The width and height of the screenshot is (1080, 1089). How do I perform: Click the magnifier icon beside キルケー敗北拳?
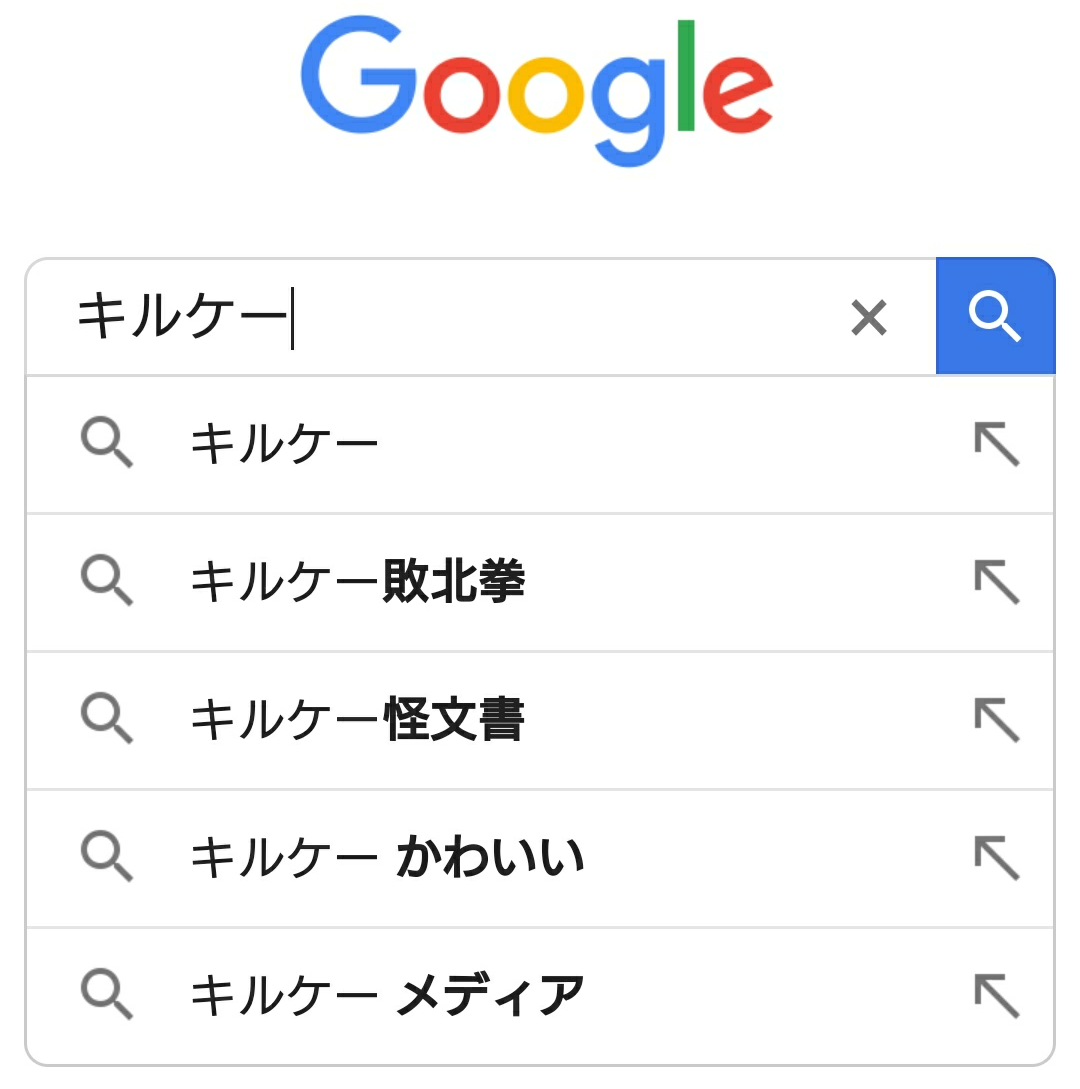pos(106,582)
